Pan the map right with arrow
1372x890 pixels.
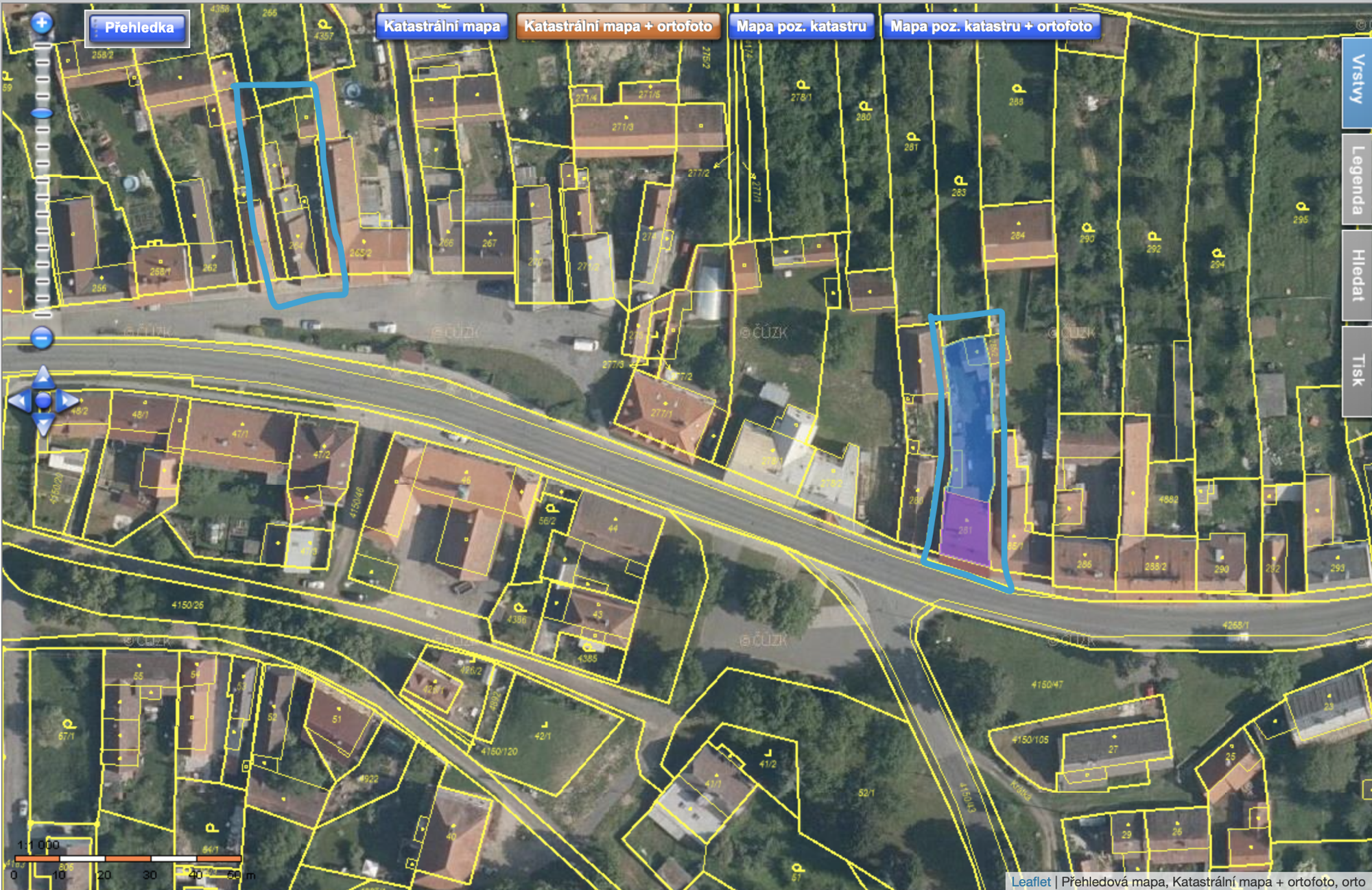pyautogui.click(x=67, y=400)
